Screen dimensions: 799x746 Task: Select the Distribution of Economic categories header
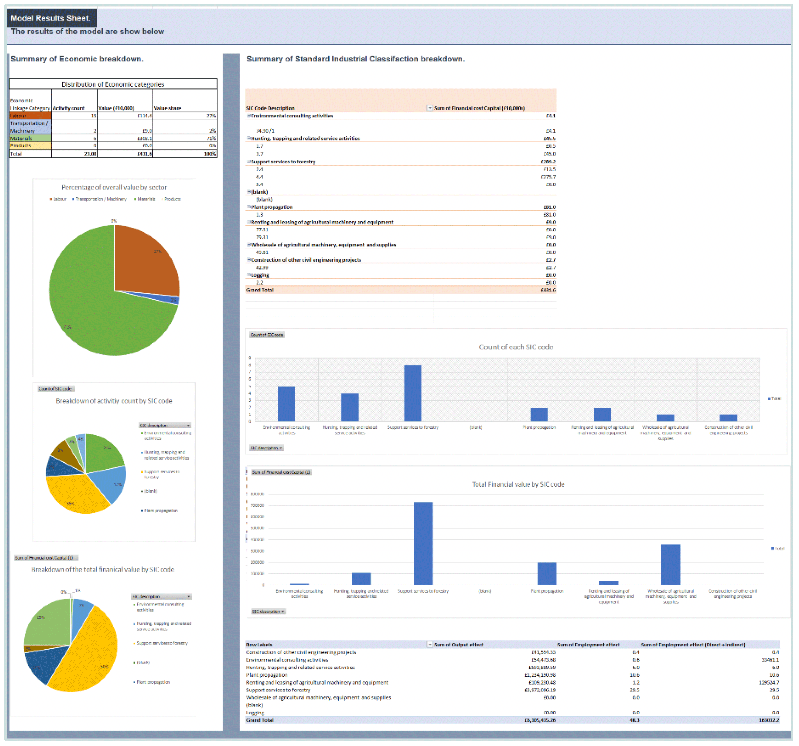pyautogui.click(x=113, y=84)
